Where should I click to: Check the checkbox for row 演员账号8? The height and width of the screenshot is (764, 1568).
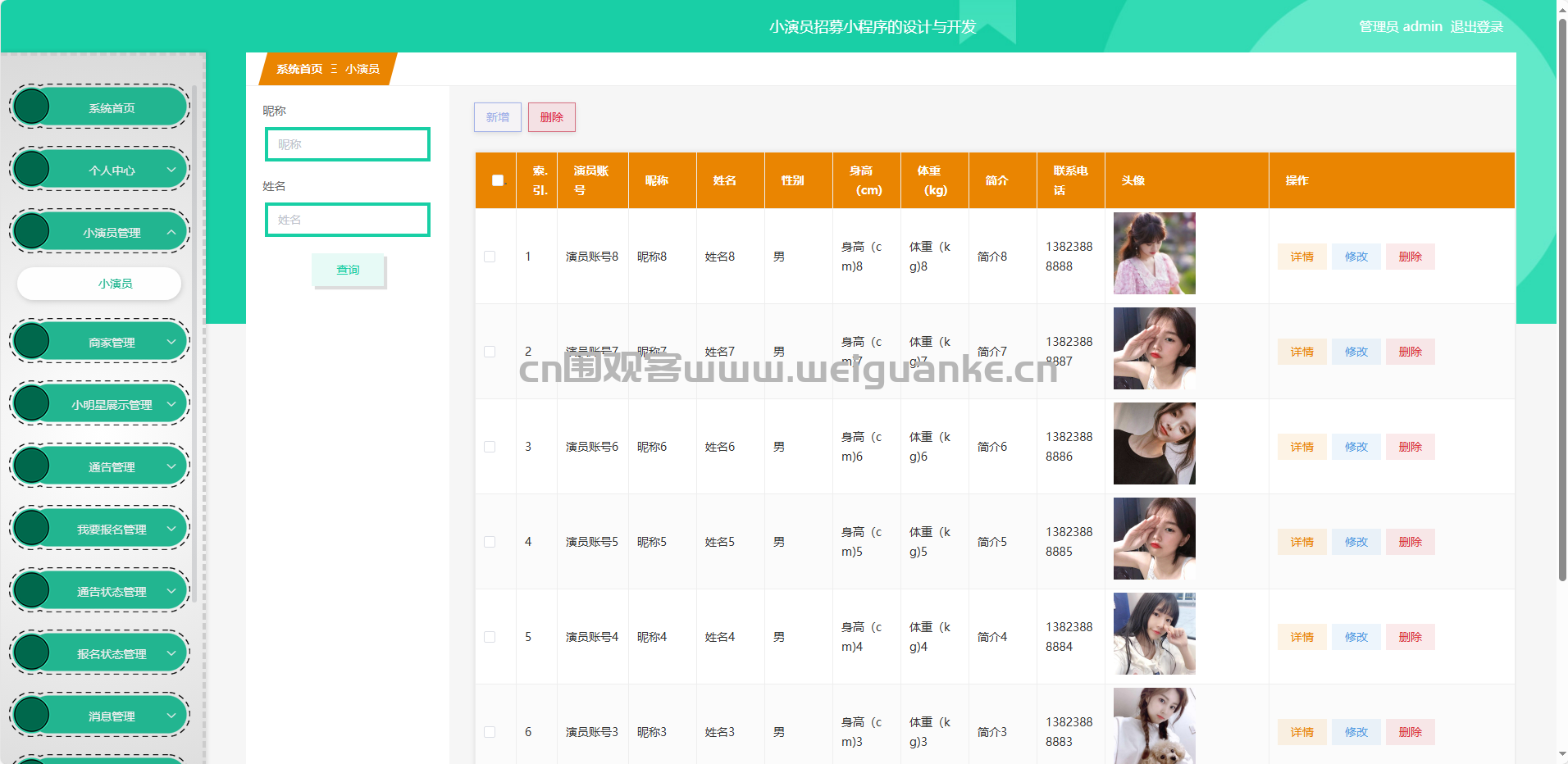click(490, 257)
